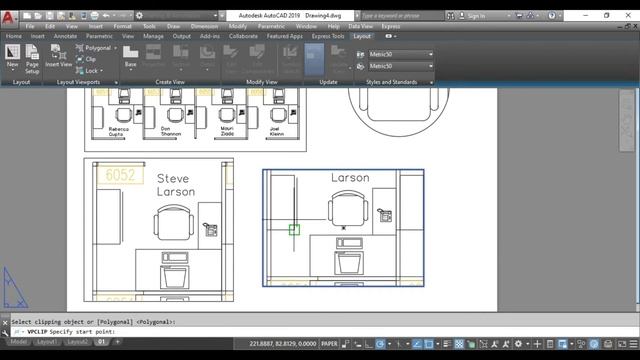The height and width of the screenshot is (360, 640).
Task: Click the Base view tool
Action: [131, 57]
